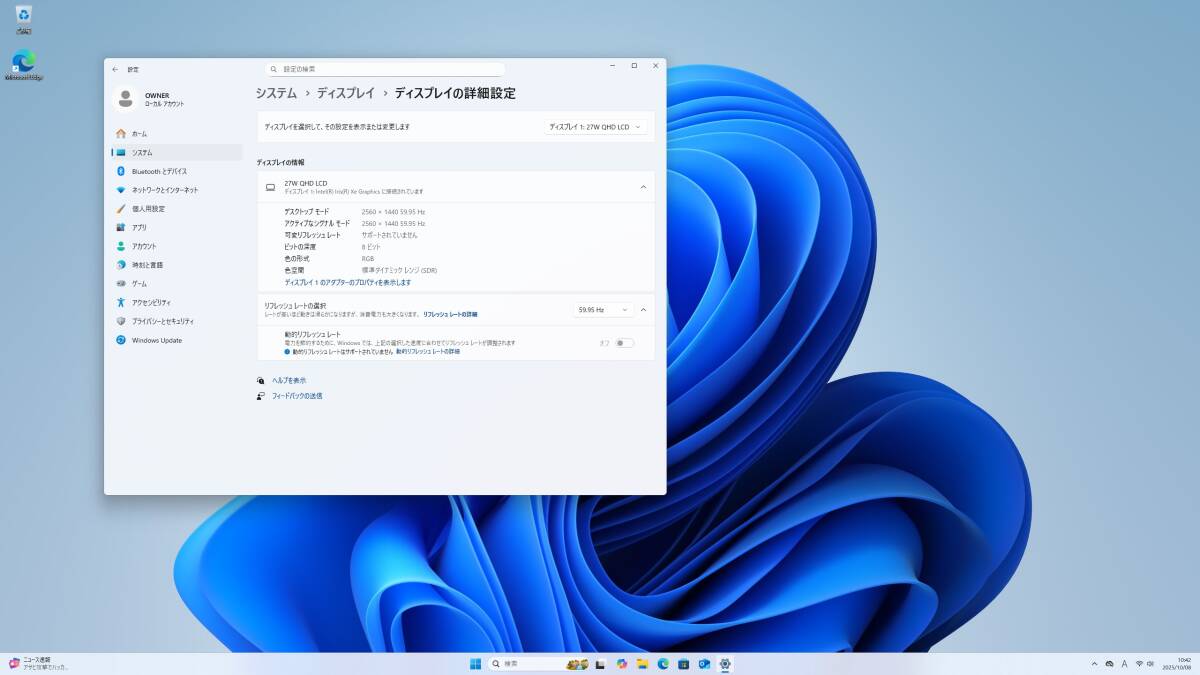1200x675 pixels.
Task: Open the リフレッシュ レートの詳細 link
Action: (x=449, y=313)
